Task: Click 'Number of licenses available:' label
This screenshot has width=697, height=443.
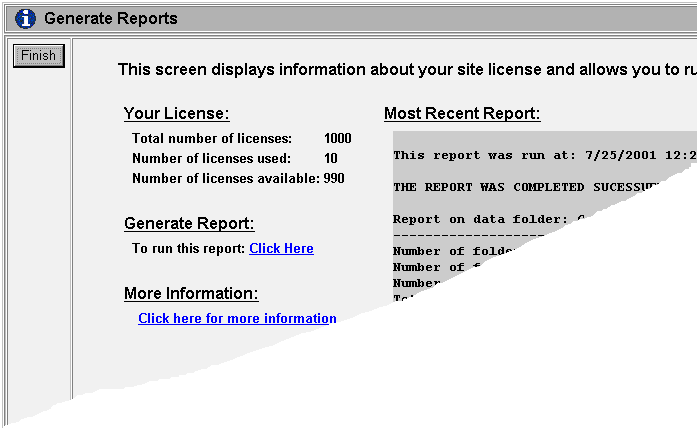Action: (225, 178)
